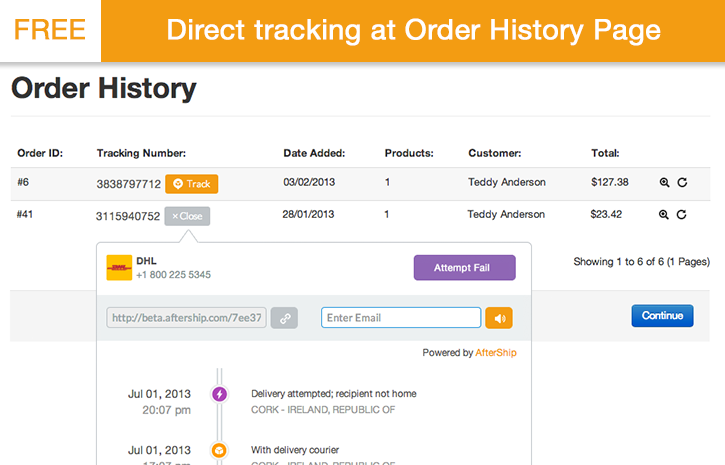Click the refresh icon for order #6
Viewport: 725px width, 465px height.
682,183
